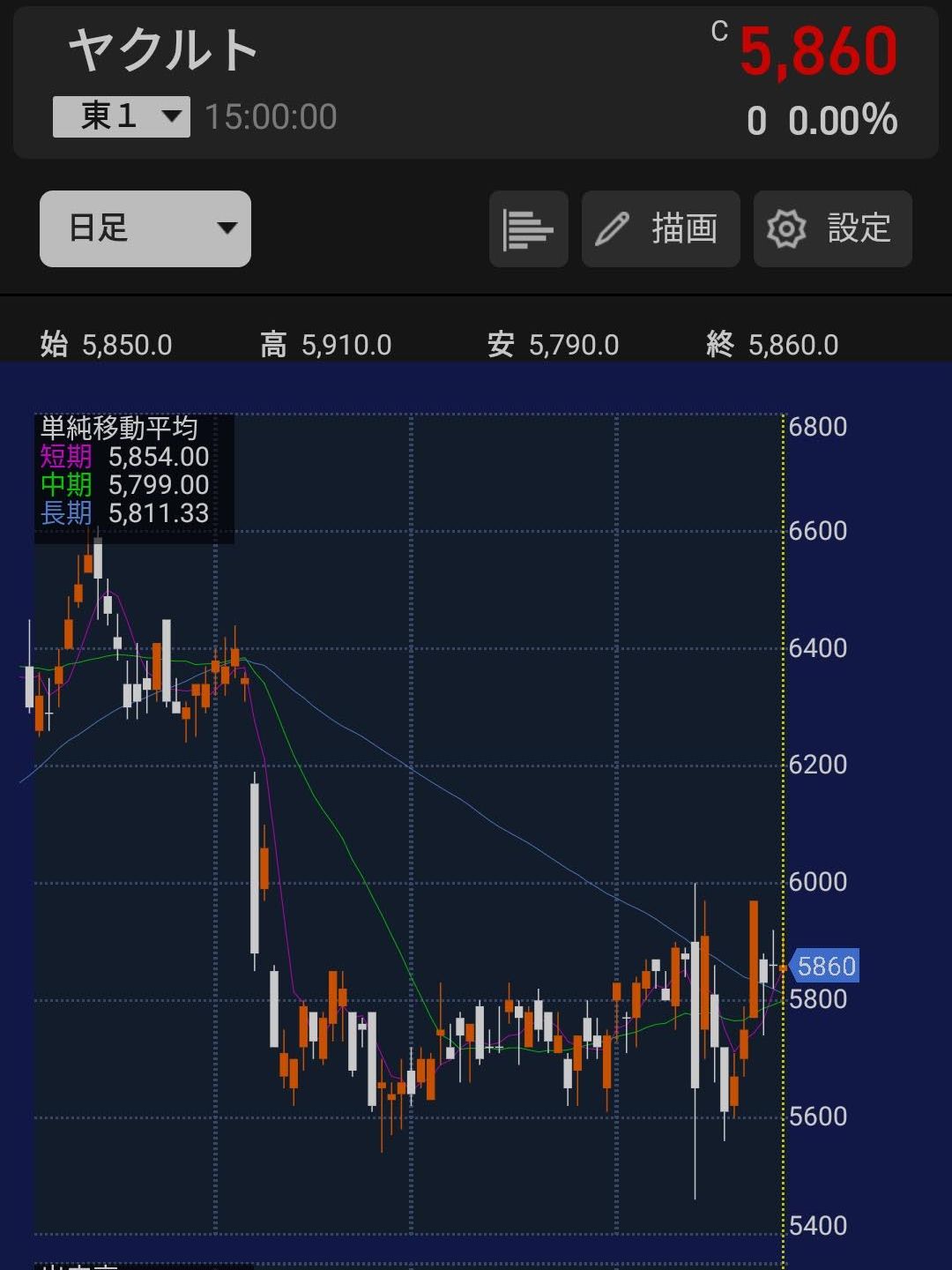Tap the 6800 price axis label
Image resolution: width=952 pixels, height=1270 pixels.
(x=818, y=427)
